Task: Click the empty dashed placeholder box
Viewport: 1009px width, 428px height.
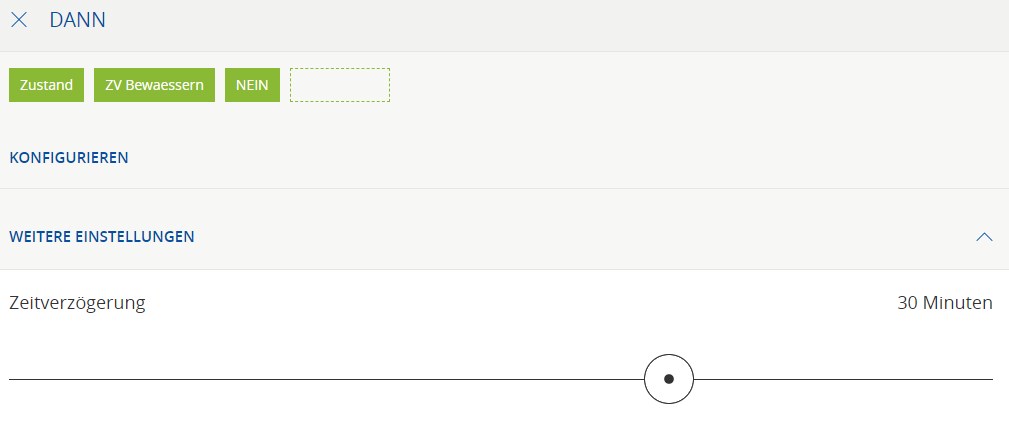Action: point(340,85)
